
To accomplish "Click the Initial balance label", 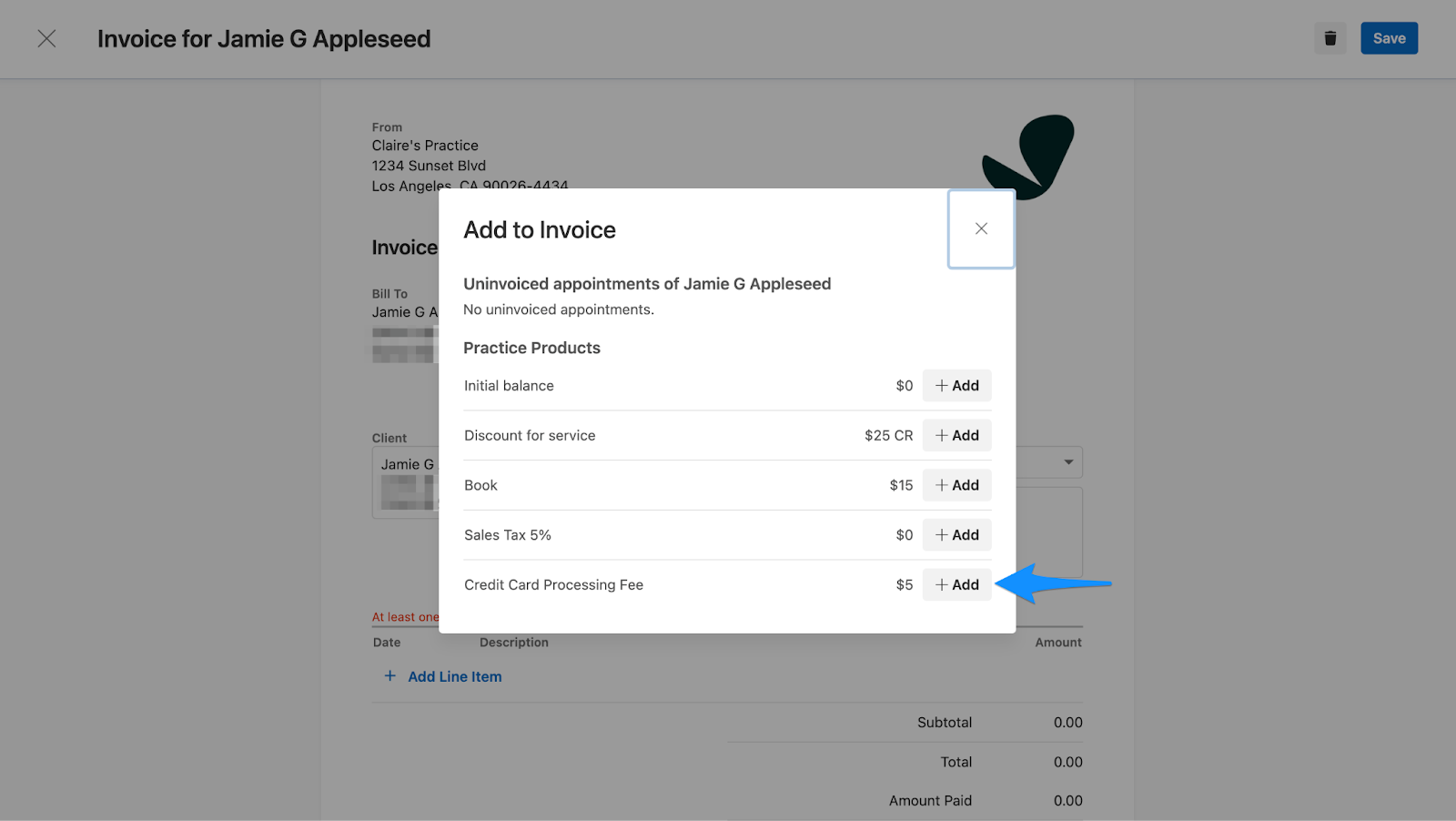I will coord(509,386).
